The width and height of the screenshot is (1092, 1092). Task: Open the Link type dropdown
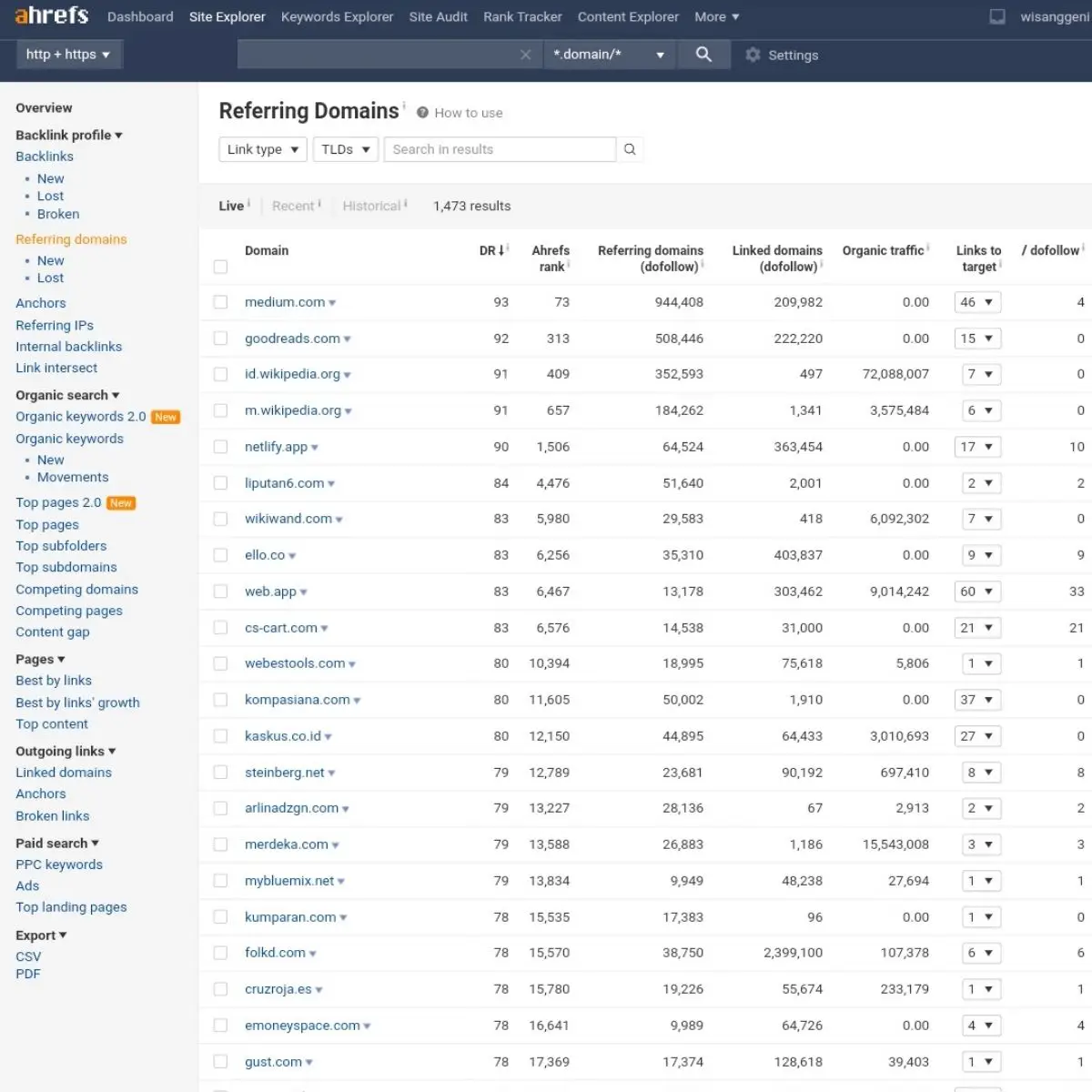262,148
